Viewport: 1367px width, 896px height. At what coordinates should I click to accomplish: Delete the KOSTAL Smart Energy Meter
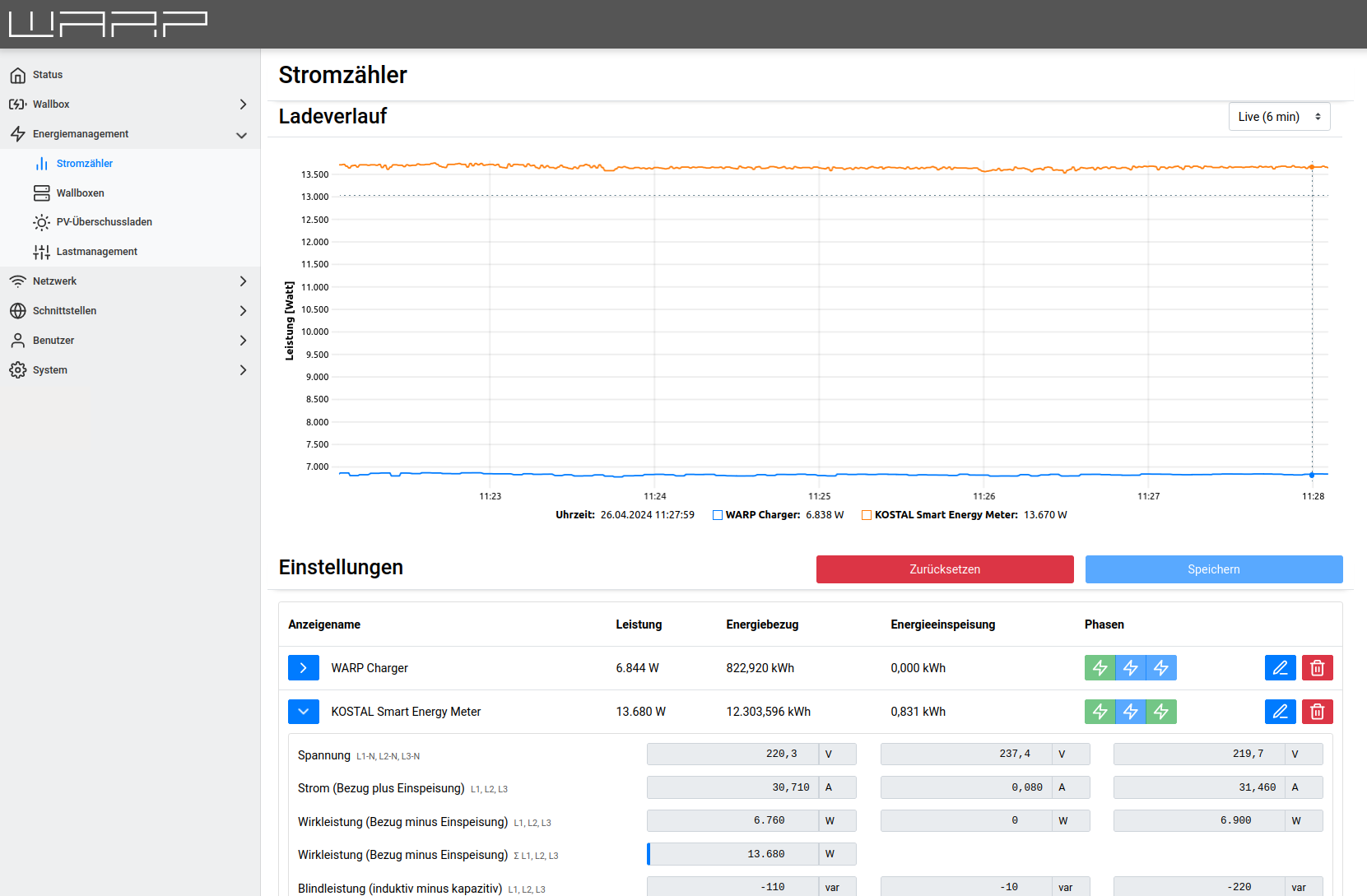point(1317,712)
